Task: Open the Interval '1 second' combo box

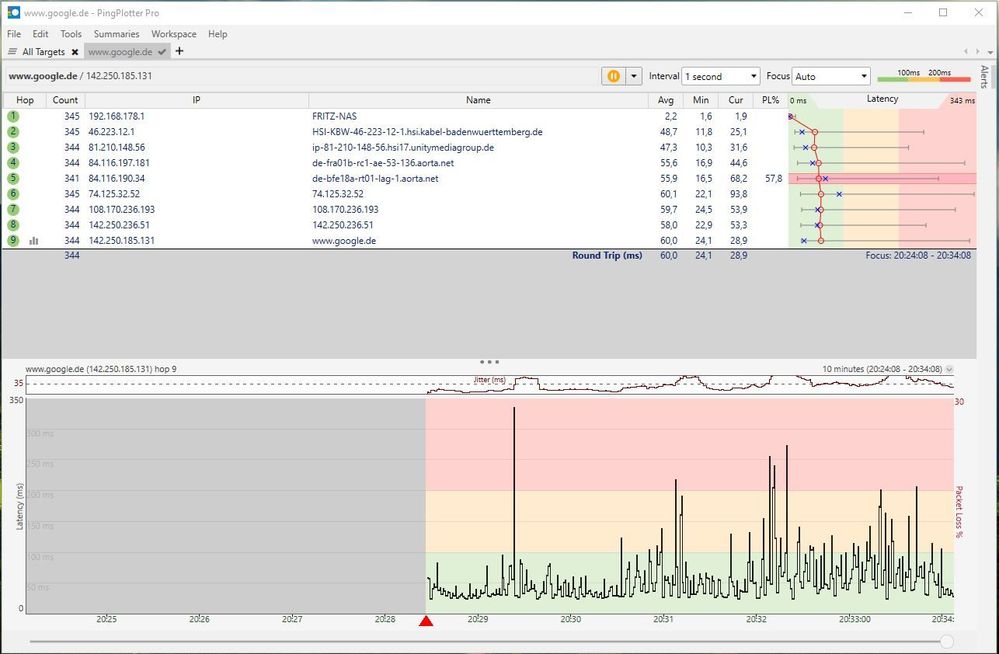Action: pos(721,76)
